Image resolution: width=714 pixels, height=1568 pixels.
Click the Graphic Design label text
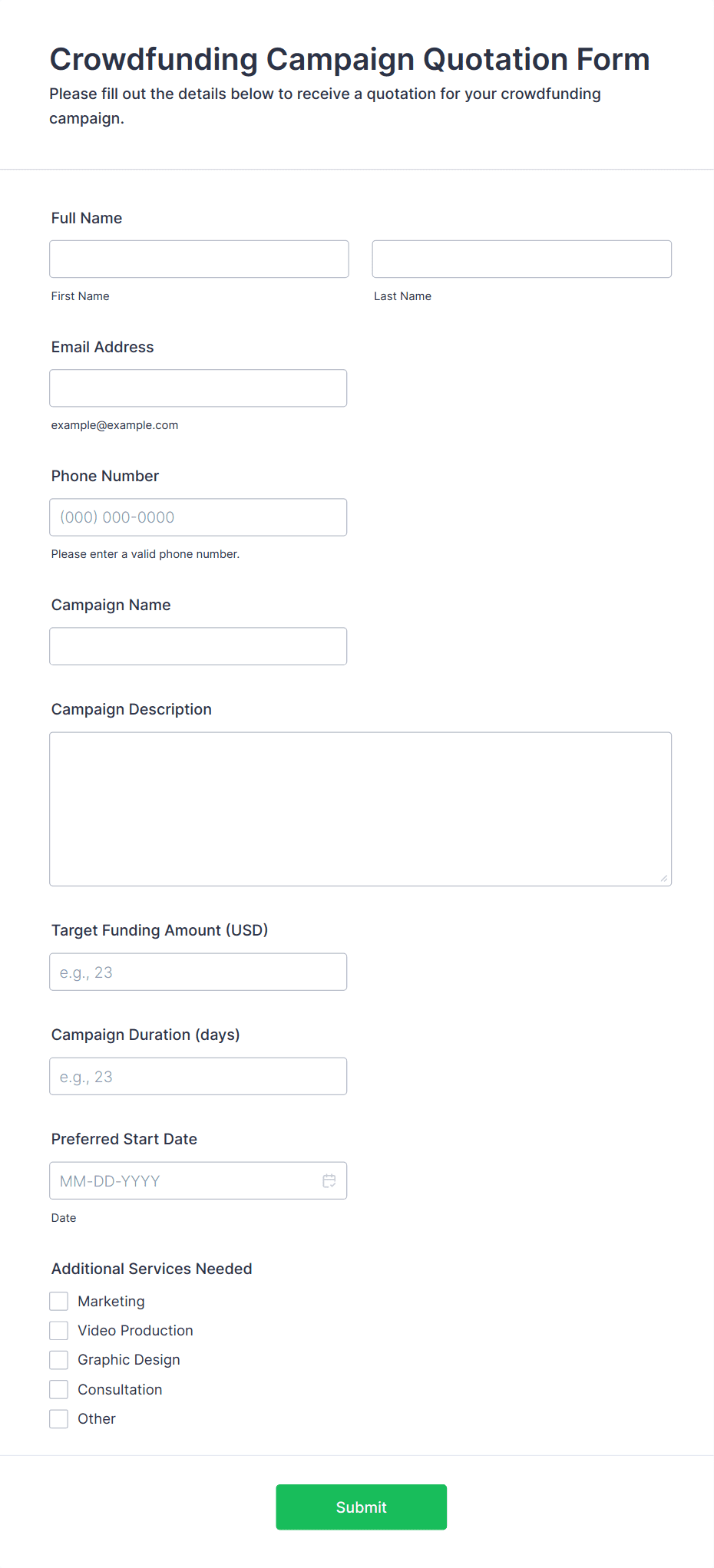point(128,1360)
